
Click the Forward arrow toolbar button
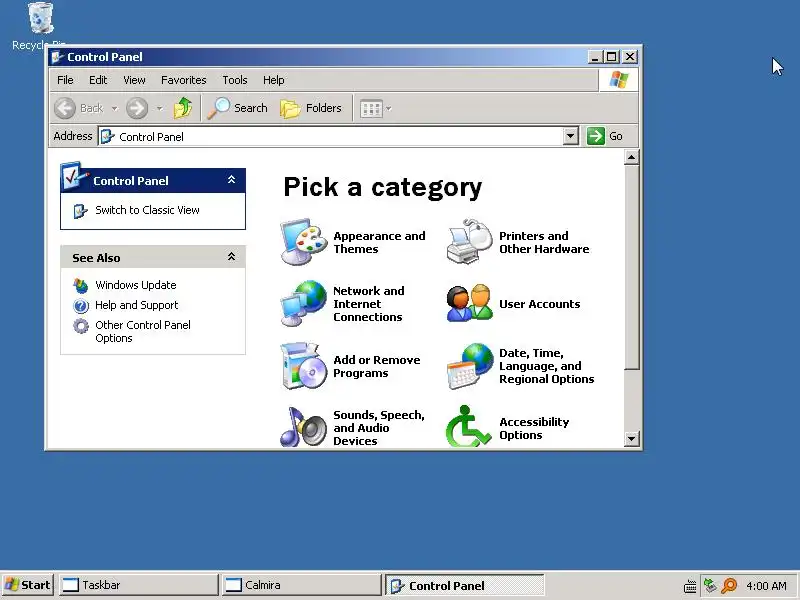[x=137, y=108]
